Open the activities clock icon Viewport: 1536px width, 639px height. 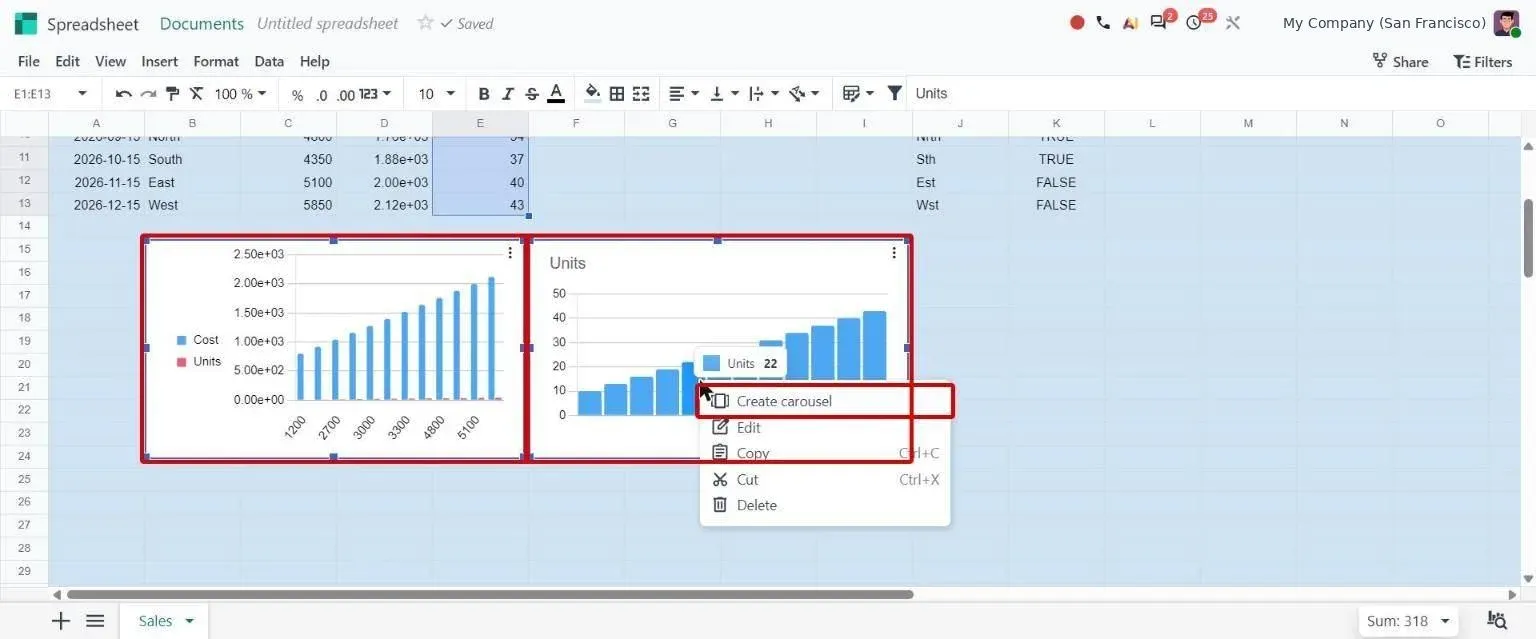click(1196, 22)
